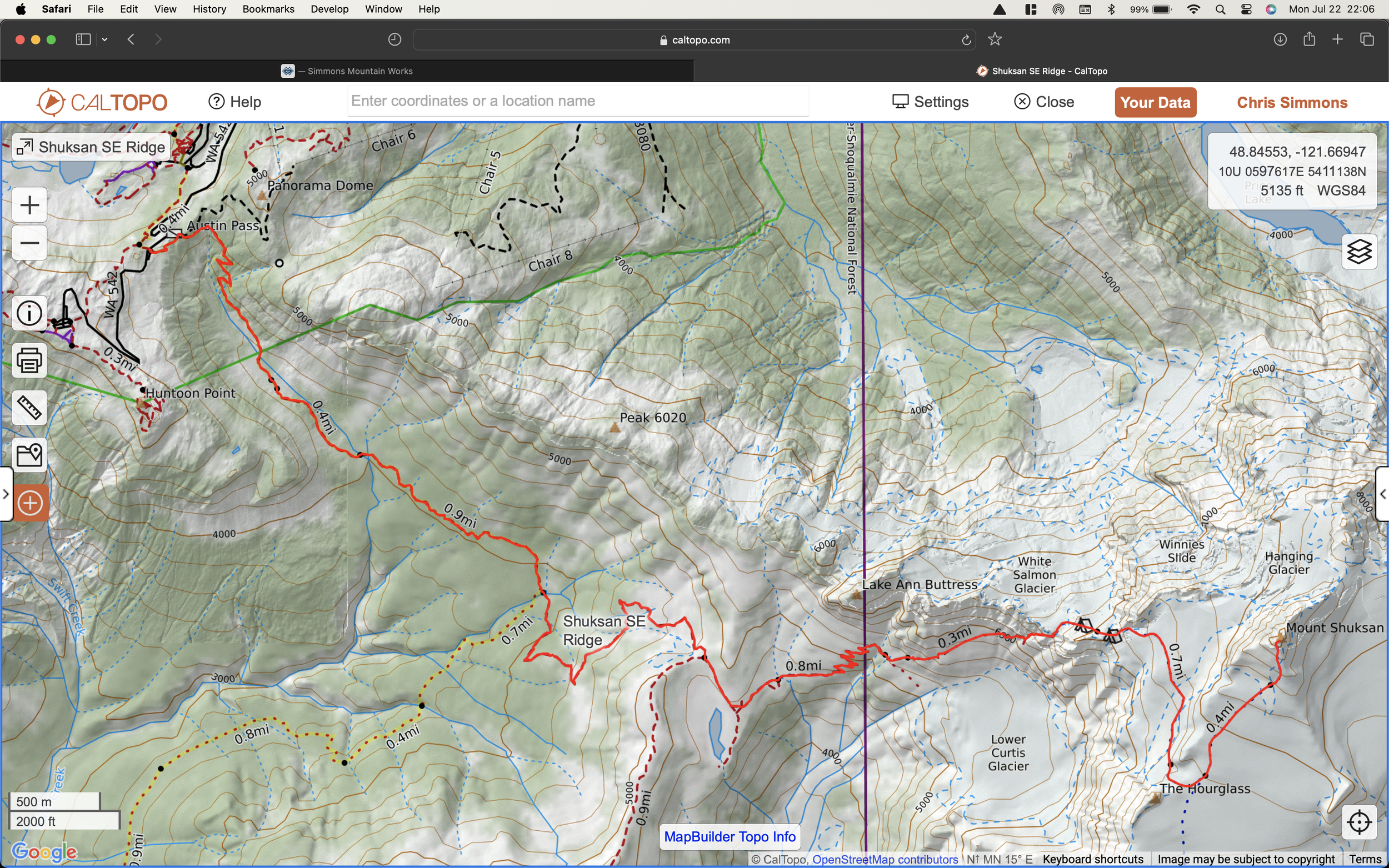Open the Develop menu
This screenshot has height=868, width=1389.
click(329, 9)
